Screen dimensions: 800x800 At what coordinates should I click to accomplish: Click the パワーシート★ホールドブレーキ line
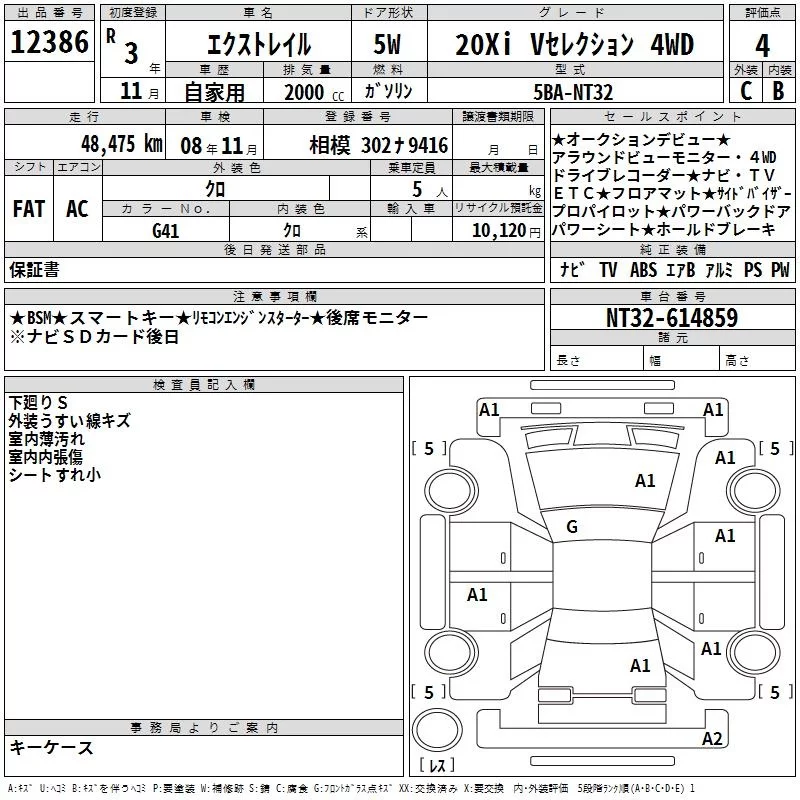[x=664, y=230]
